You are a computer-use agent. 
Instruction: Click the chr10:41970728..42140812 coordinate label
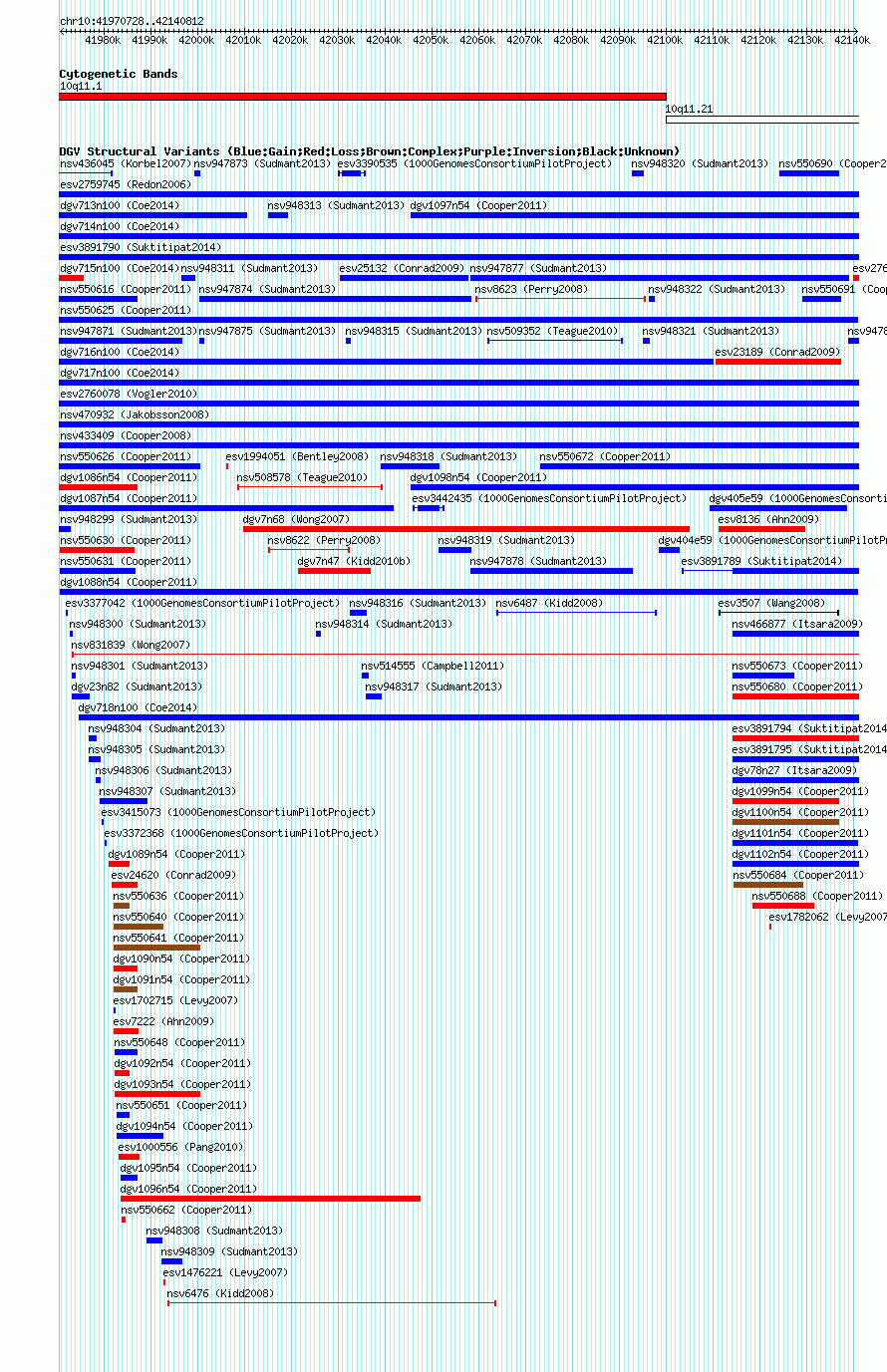click(x=132, y=21)
